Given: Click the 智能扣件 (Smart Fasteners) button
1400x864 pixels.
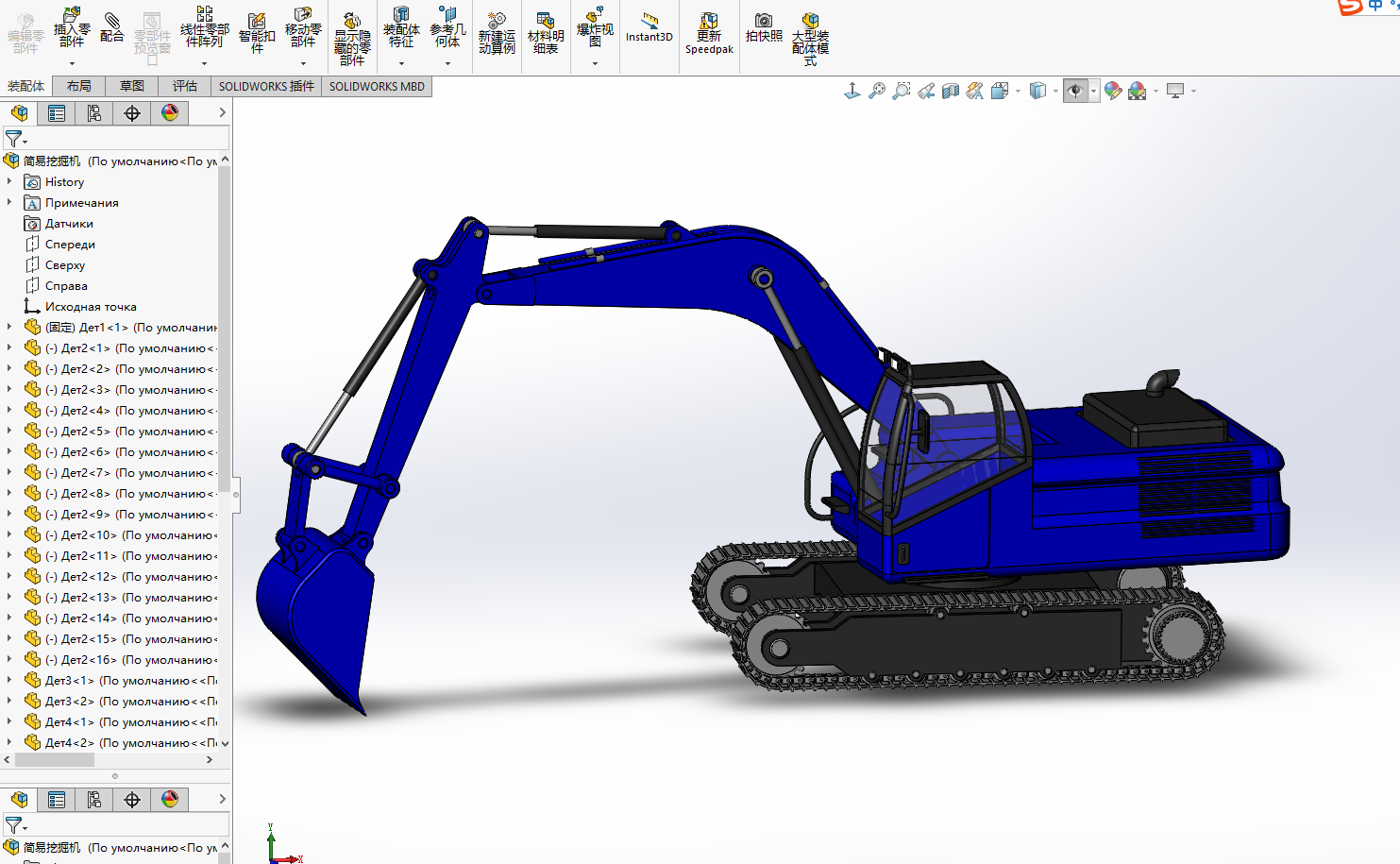Looking at the screenshot, I should (257, 33).
